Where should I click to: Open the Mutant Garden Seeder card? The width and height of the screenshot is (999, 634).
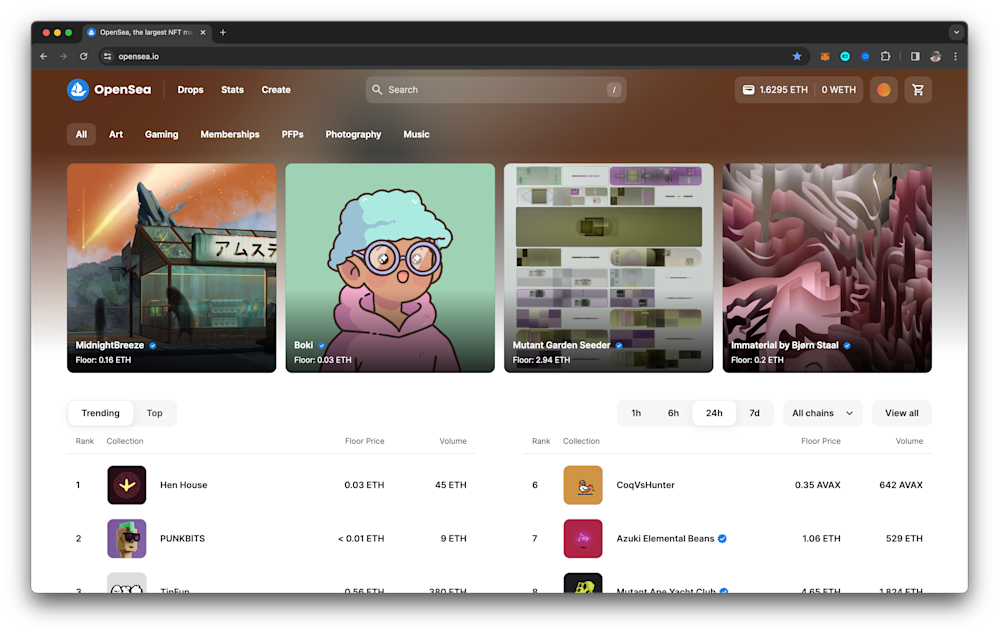click(608, 268)
